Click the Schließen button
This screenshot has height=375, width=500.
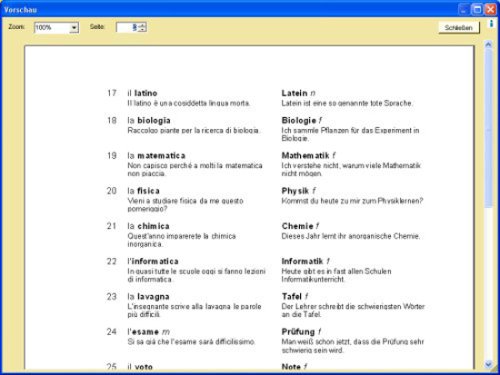pyautogui.click(x=459, y=28)
